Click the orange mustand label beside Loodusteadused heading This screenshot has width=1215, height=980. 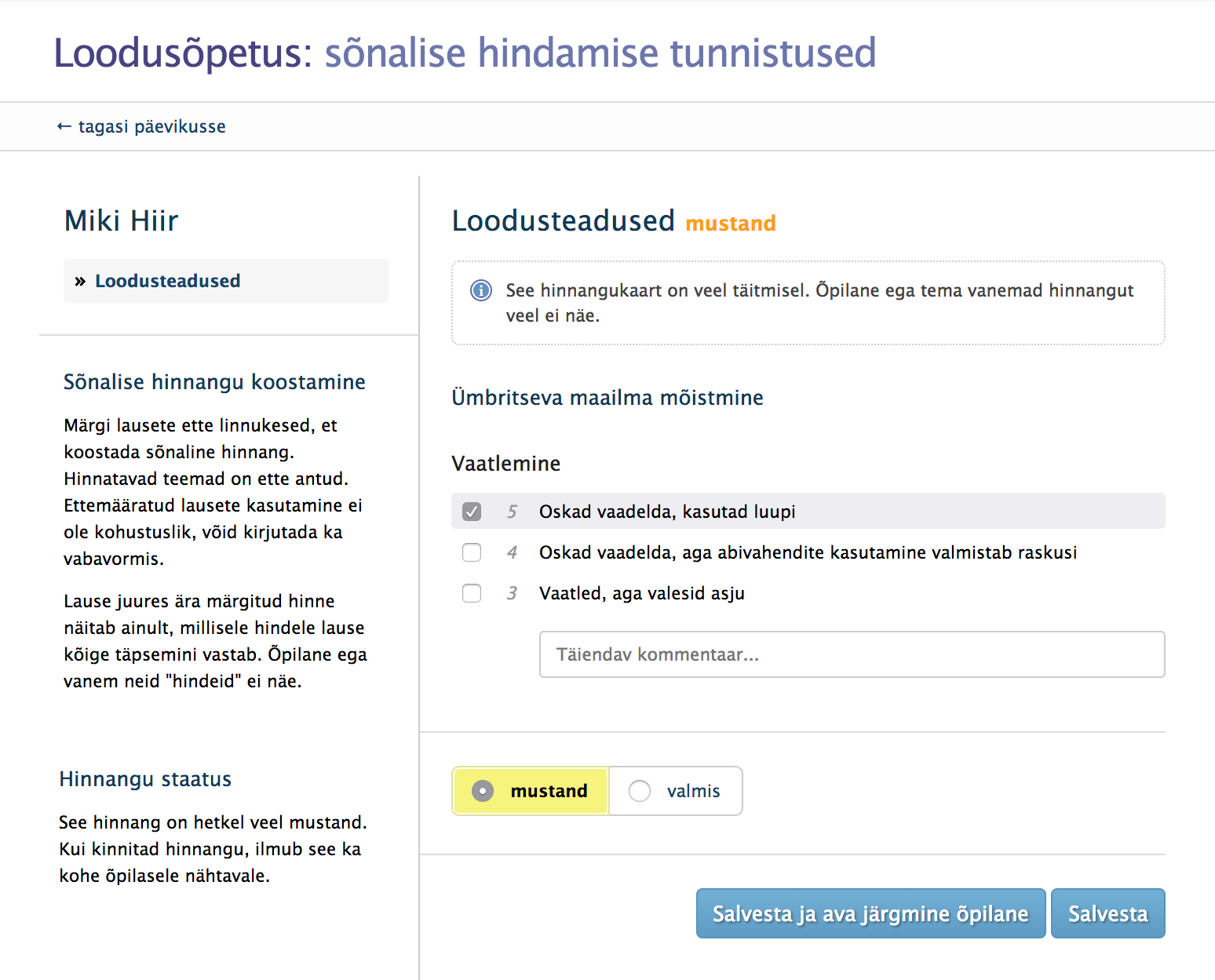(x=731, y=224)
